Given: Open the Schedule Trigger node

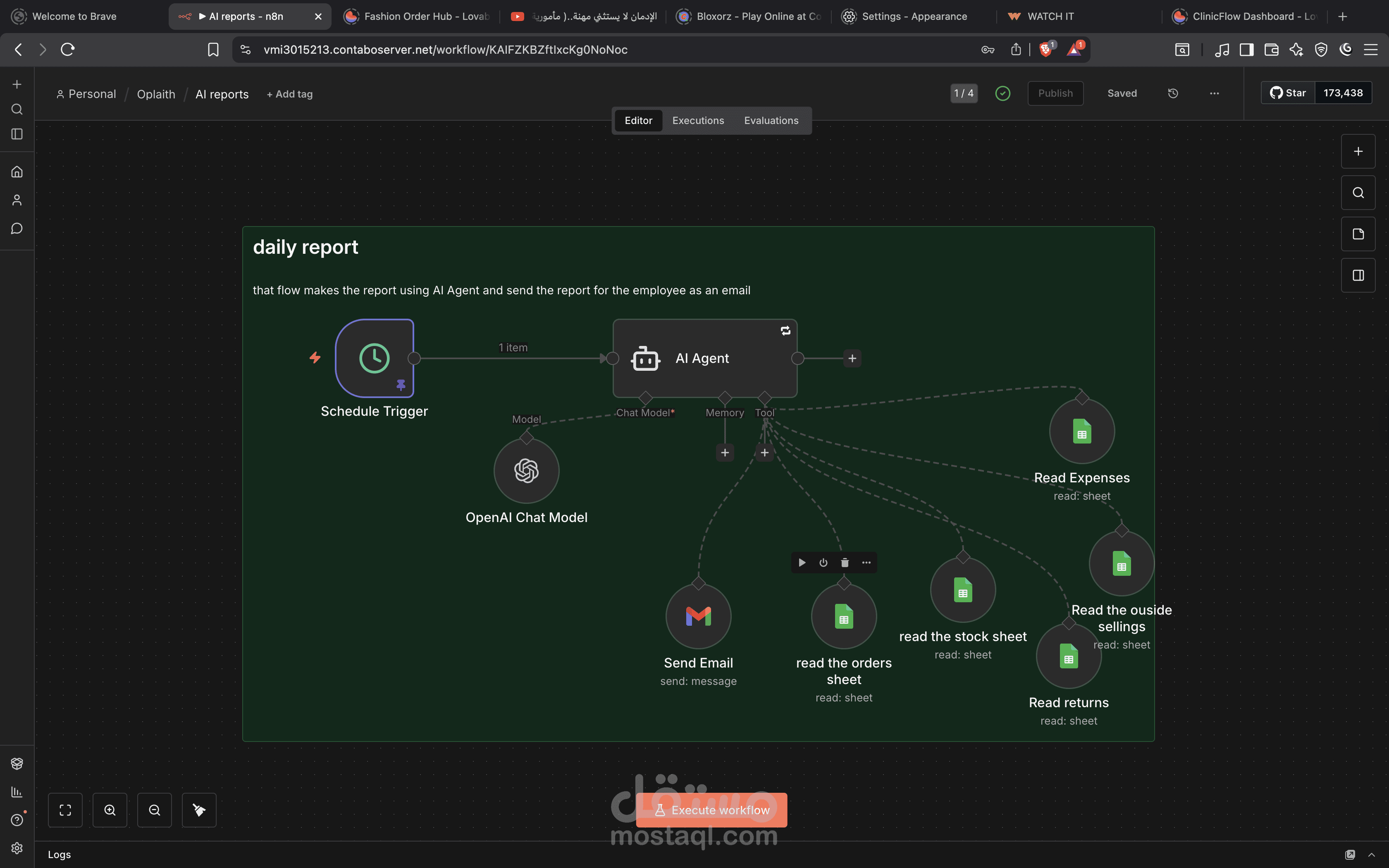Looking at the screenshot, I should tap(374, 358).
